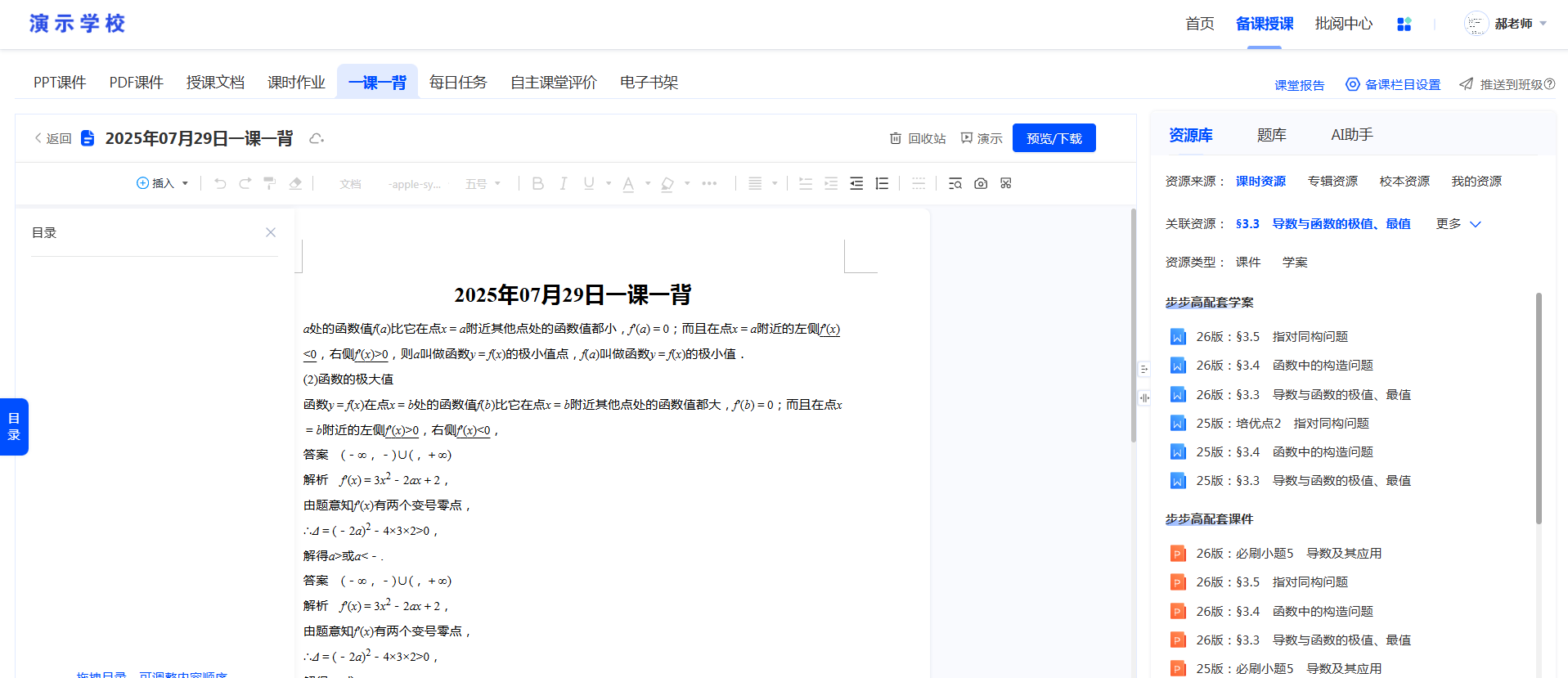This screenshot has width=1568, height=678.
Task: Click 演示 presentation button
Action: [982, 138]
